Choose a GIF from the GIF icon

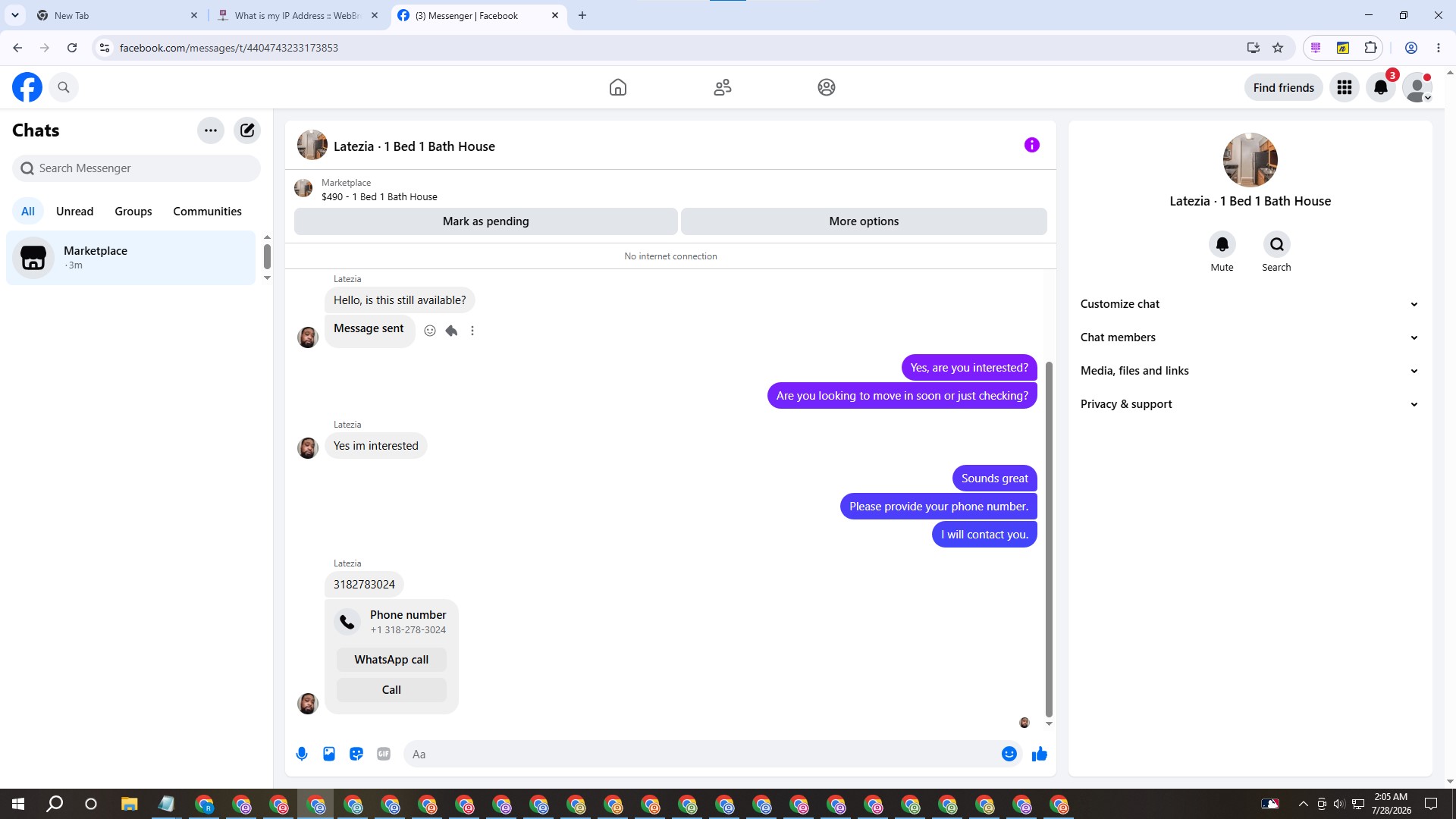click(x=384, y=754)
